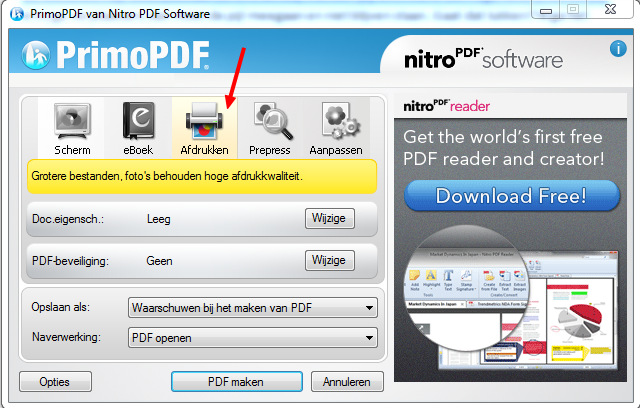Viewport: 640px width, 408px height.
Task: Pick the Prepress profile icon
Action: [x=270, y=128]
